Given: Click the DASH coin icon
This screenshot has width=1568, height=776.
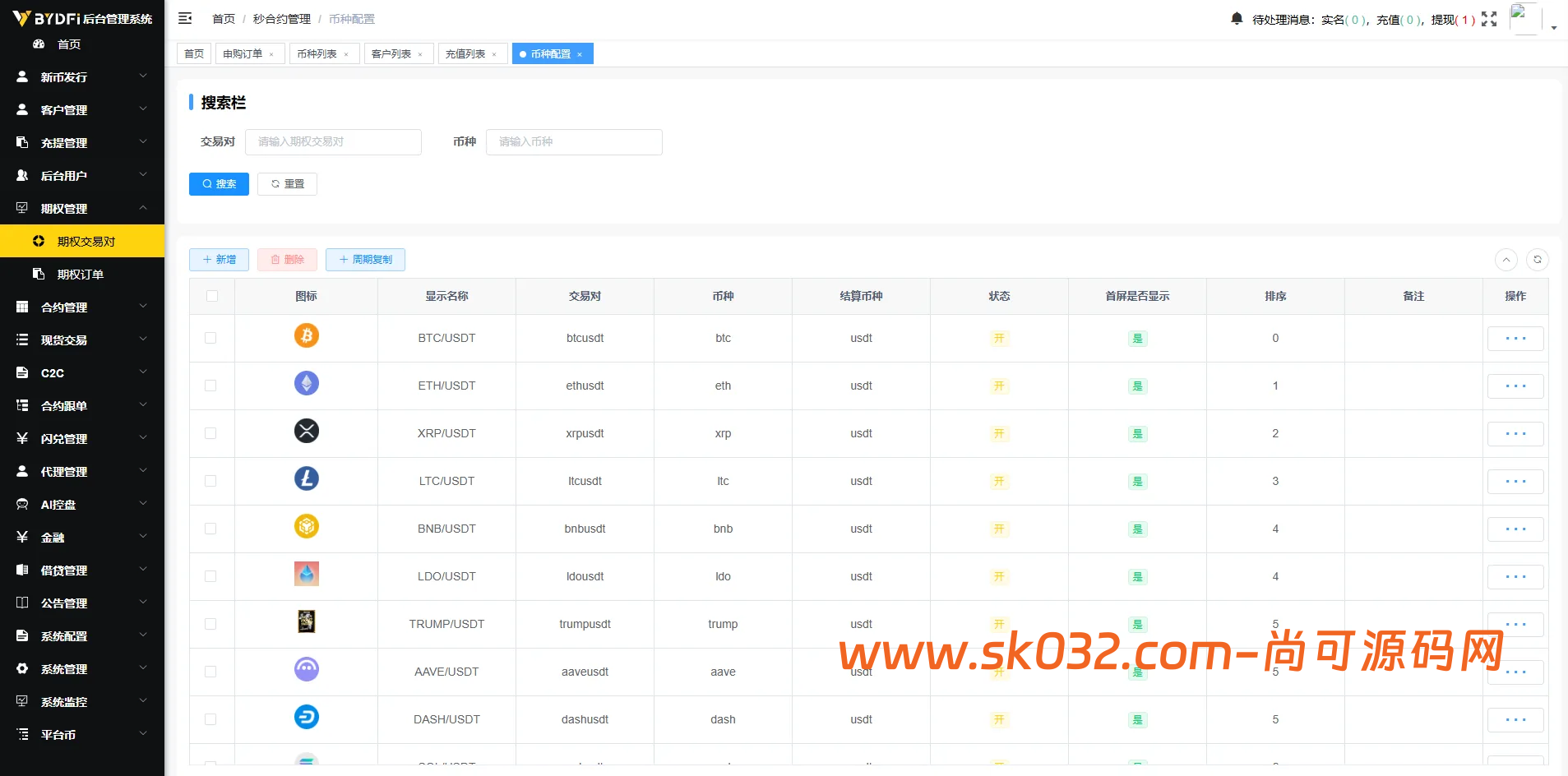Looking at the screenshot, I should (307, 717).
